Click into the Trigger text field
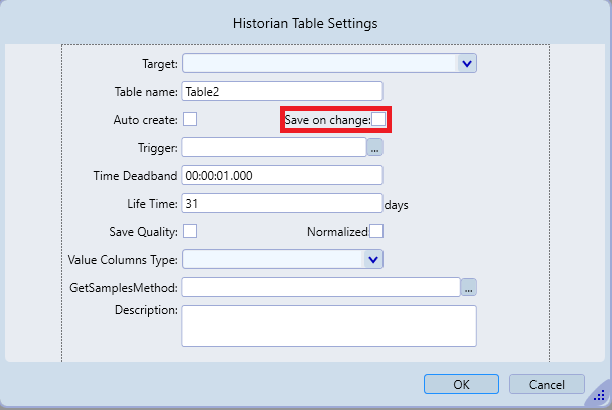Image resolution: width=612 pixels, height=410 pixels. 273,148
